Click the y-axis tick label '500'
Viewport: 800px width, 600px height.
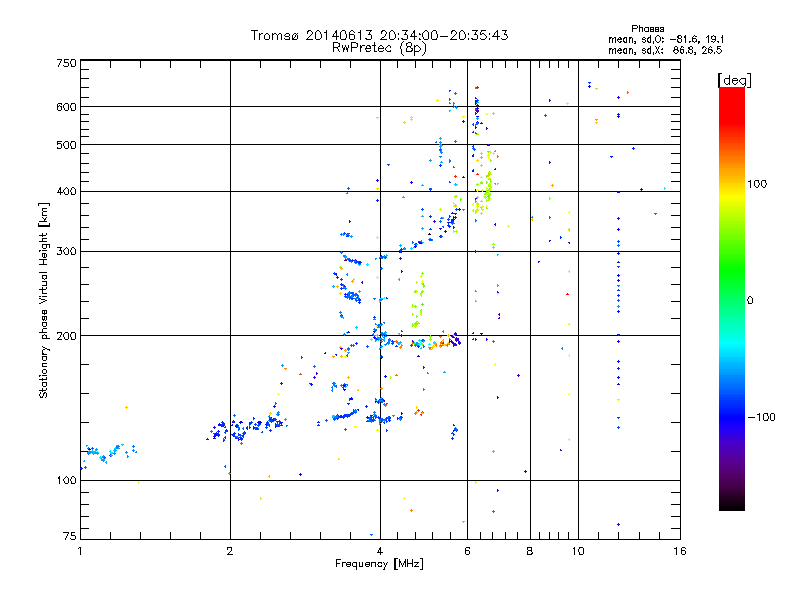pos(67,145)
